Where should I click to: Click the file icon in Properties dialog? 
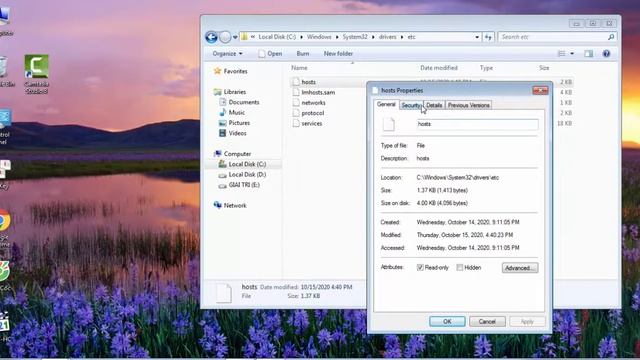click(x=389, y=124)
